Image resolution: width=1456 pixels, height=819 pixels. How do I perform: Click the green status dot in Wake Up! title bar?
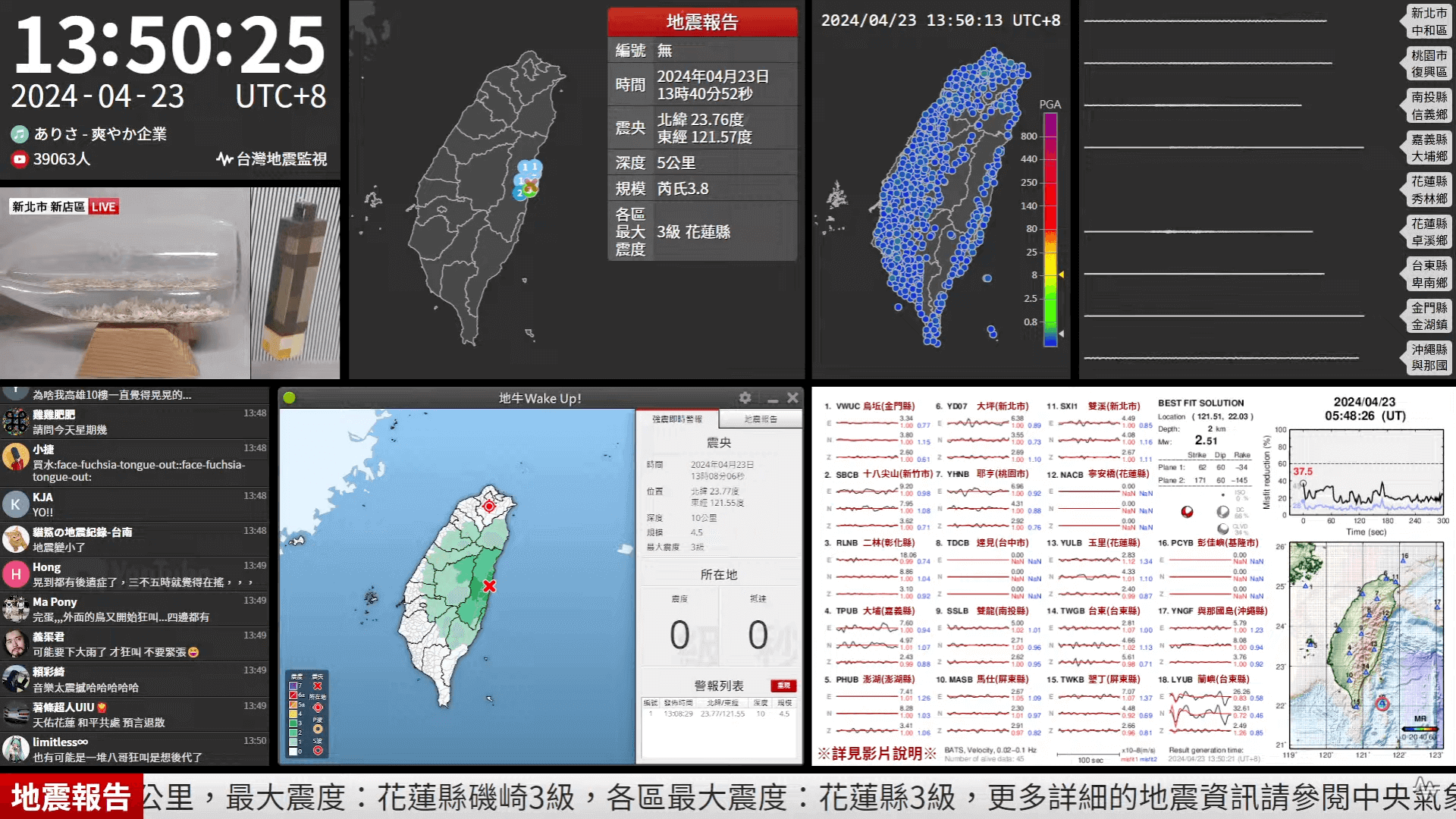point(289,398)
